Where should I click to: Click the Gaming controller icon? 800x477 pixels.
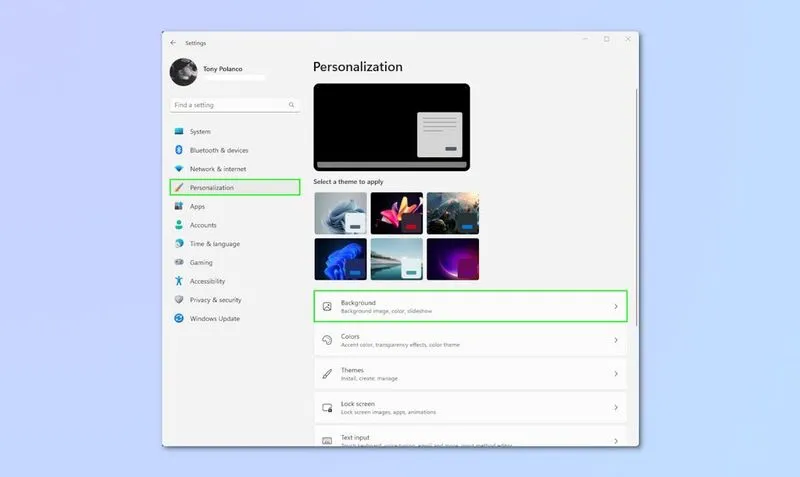pyautogui.click(x=179, y=262)
